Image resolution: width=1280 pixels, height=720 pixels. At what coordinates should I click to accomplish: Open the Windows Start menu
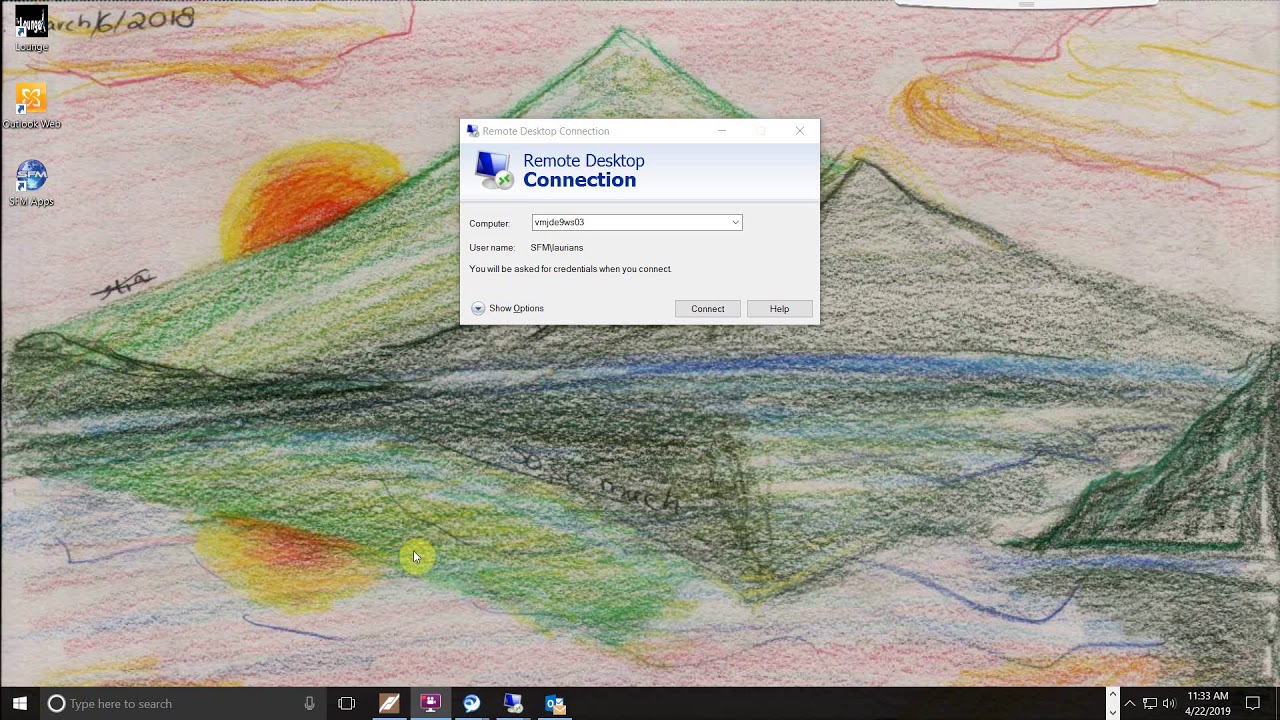point(19,703)
